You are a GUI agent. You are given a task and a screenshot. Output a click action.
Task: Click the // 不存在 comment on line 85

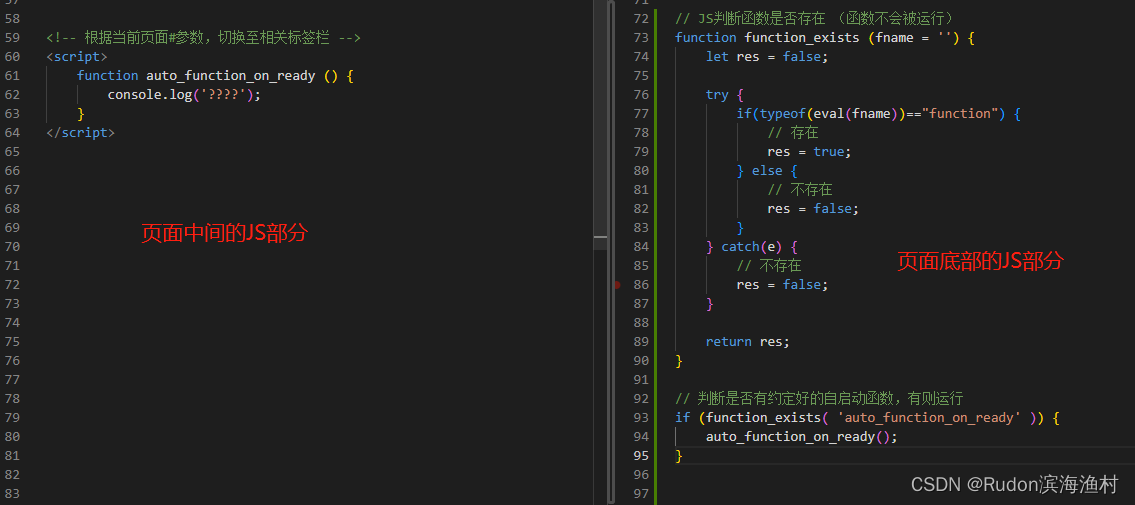[x=769, y=266]
